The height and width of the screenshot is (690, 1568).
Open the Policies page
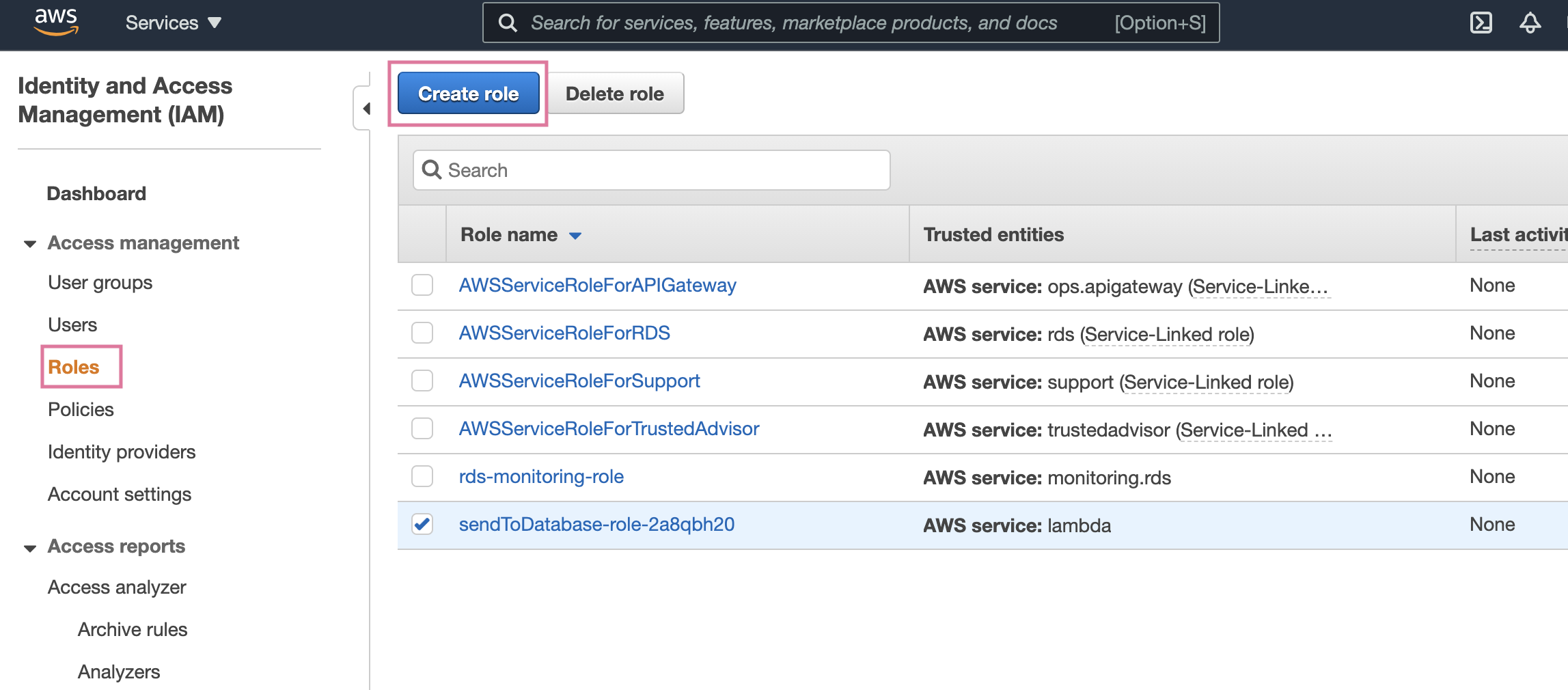[81, 410]
